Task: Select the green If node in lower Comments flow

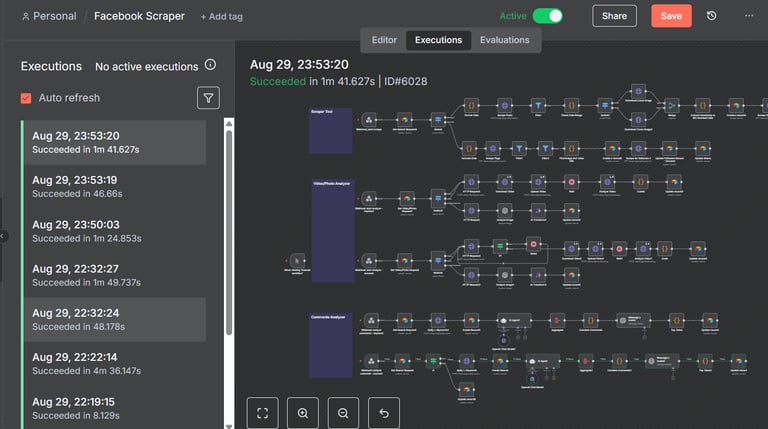Action: point(433,361)
